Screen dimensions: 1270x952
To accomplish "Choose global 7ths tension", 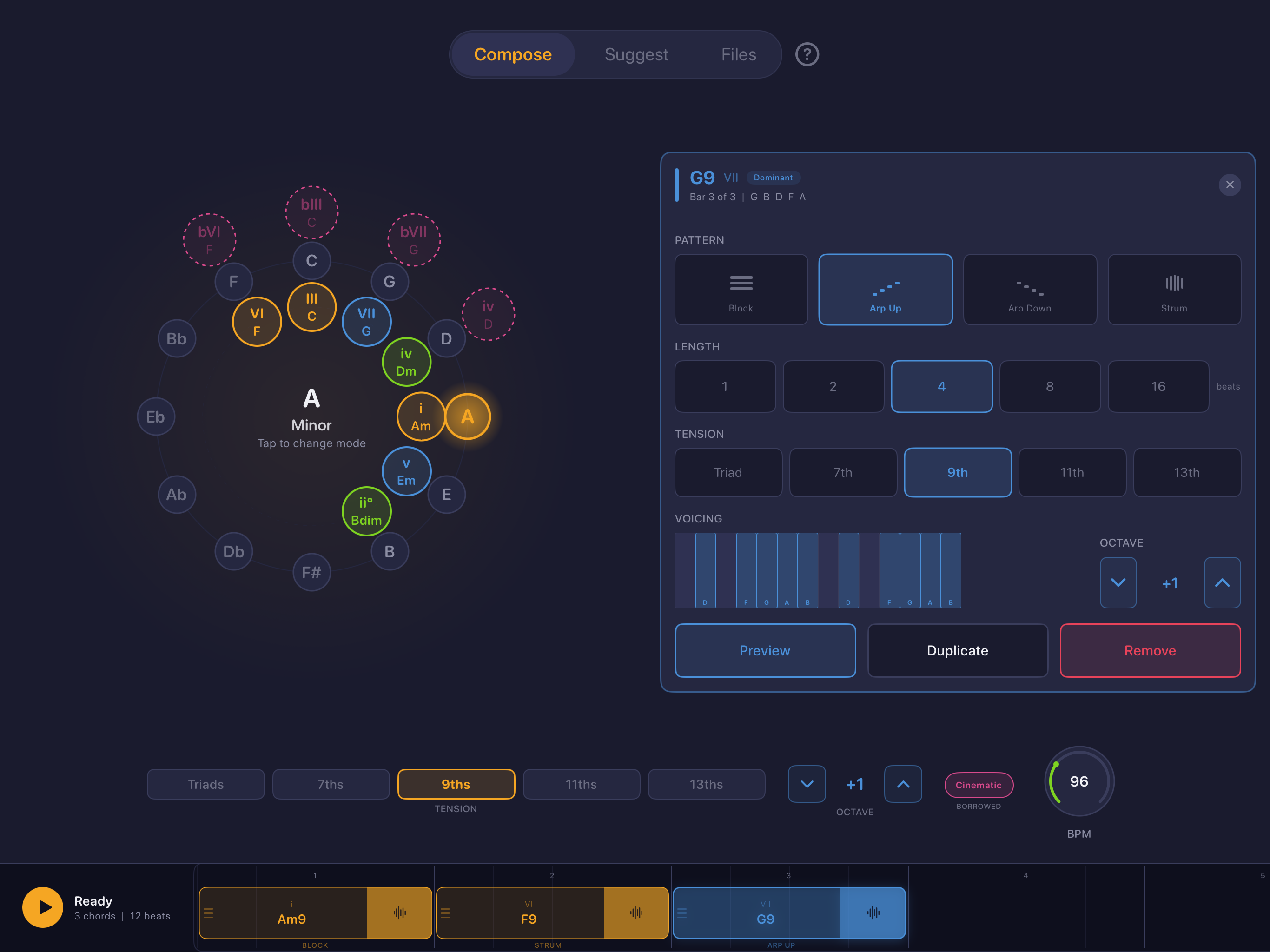I will click(331, 784).
